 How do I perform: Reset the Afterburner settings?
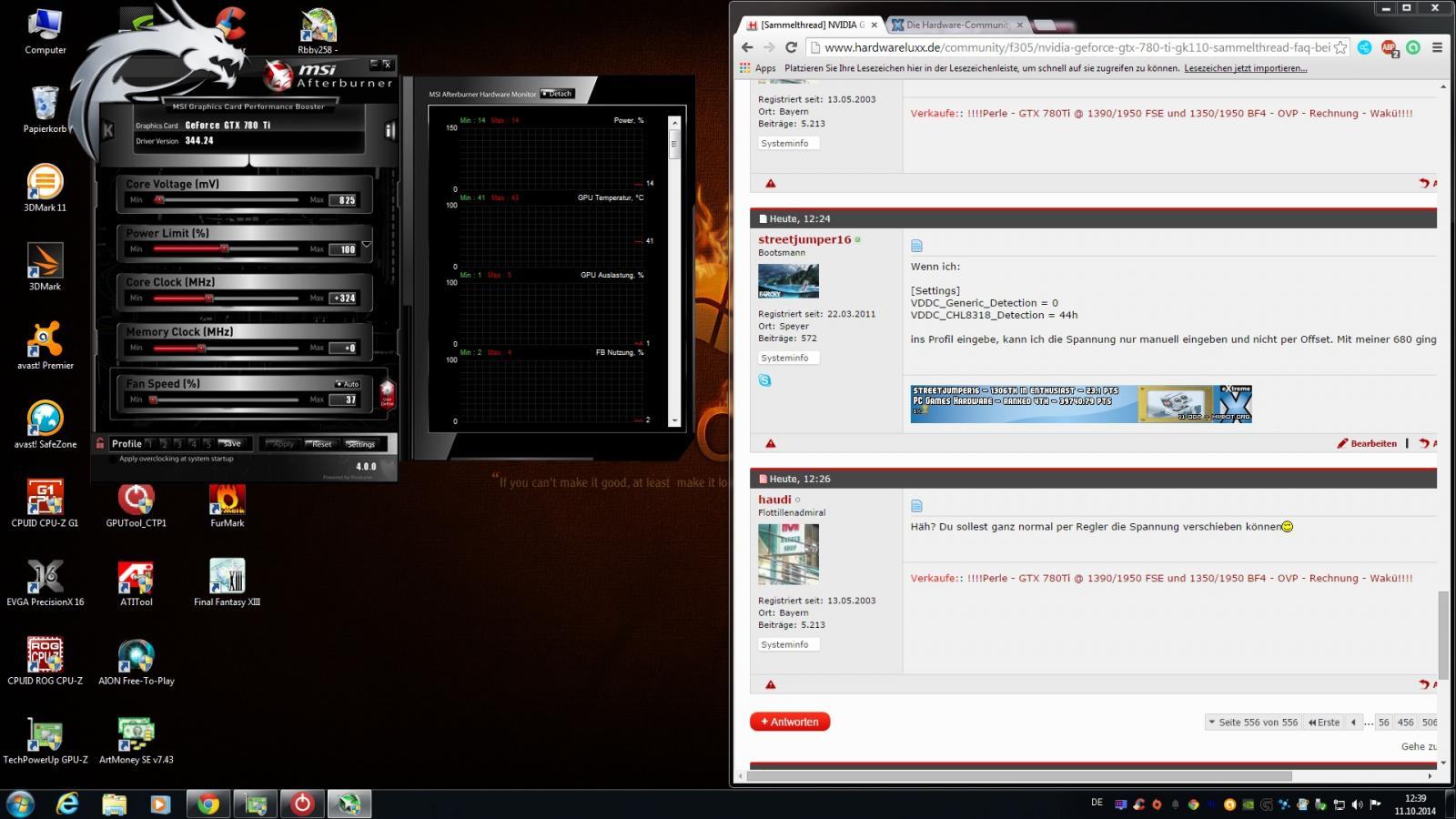[322, 444]
